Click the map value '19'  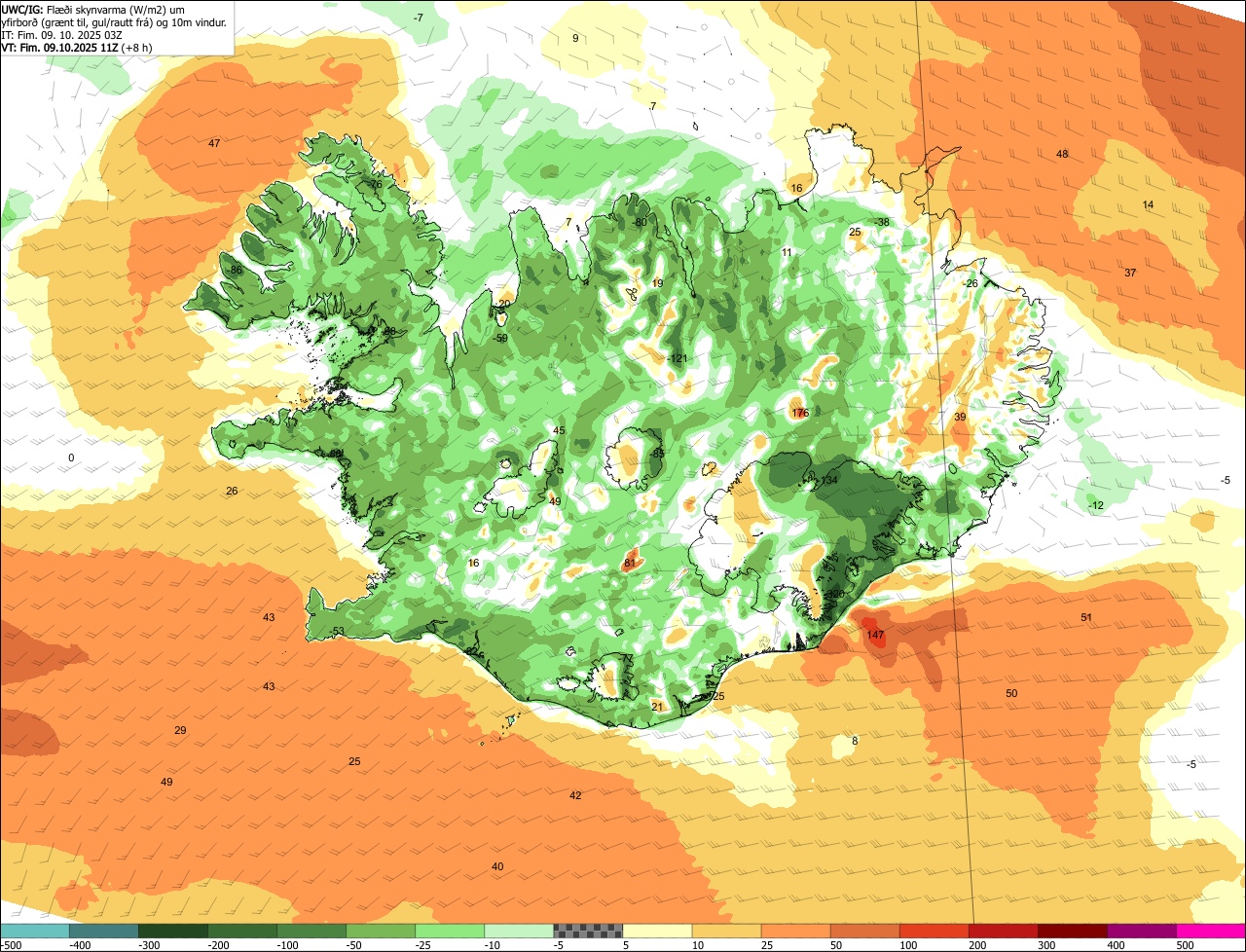[x=657, y=283]
